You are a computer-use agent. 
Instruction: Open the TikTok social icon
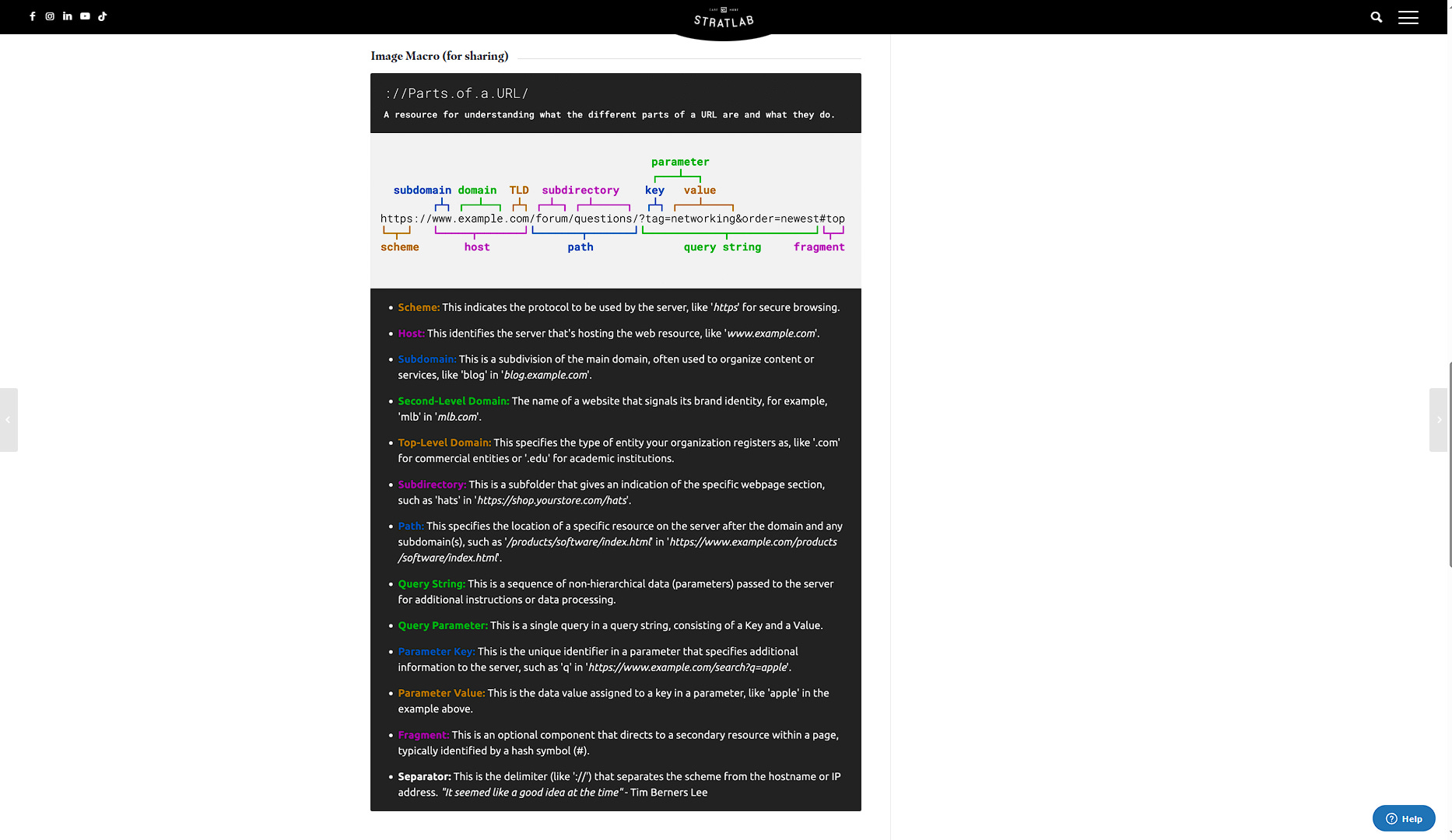pyautogui.click(x=102, y=16)
